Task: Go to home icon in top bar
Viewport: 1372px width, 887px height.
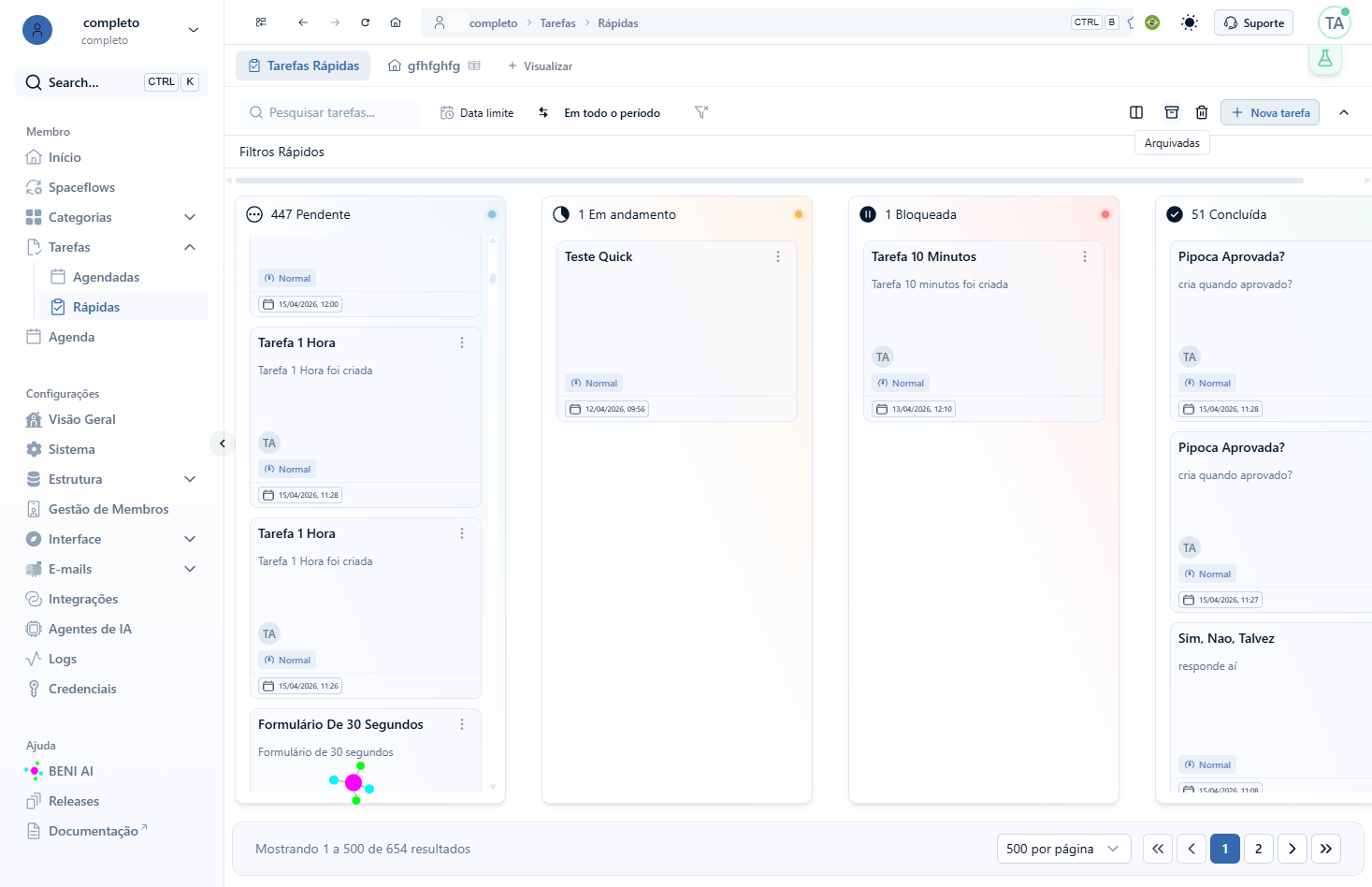Action: (x=396, y=22)
